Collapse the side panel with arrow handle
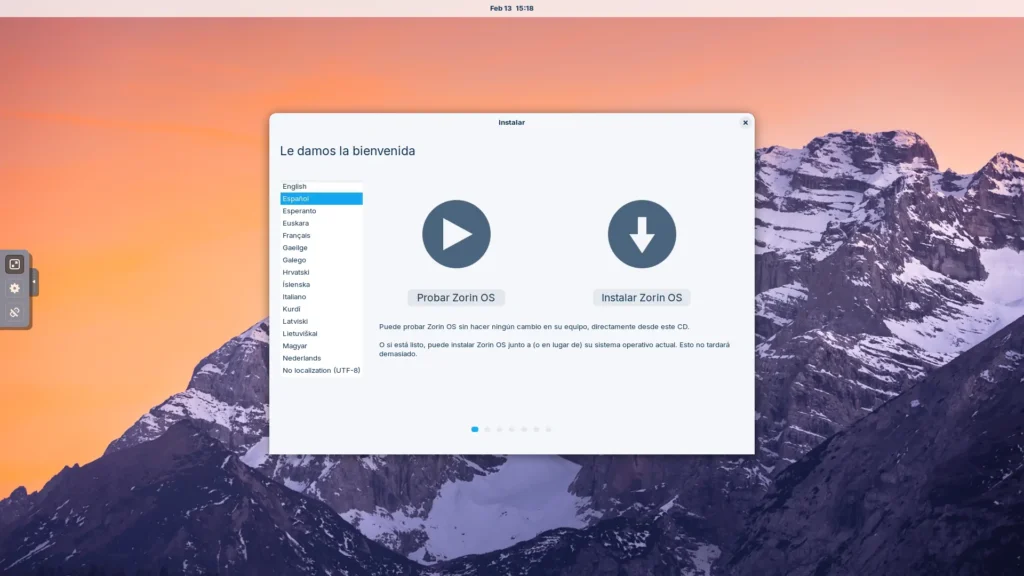1024x576 pixels. coord(35,282)
